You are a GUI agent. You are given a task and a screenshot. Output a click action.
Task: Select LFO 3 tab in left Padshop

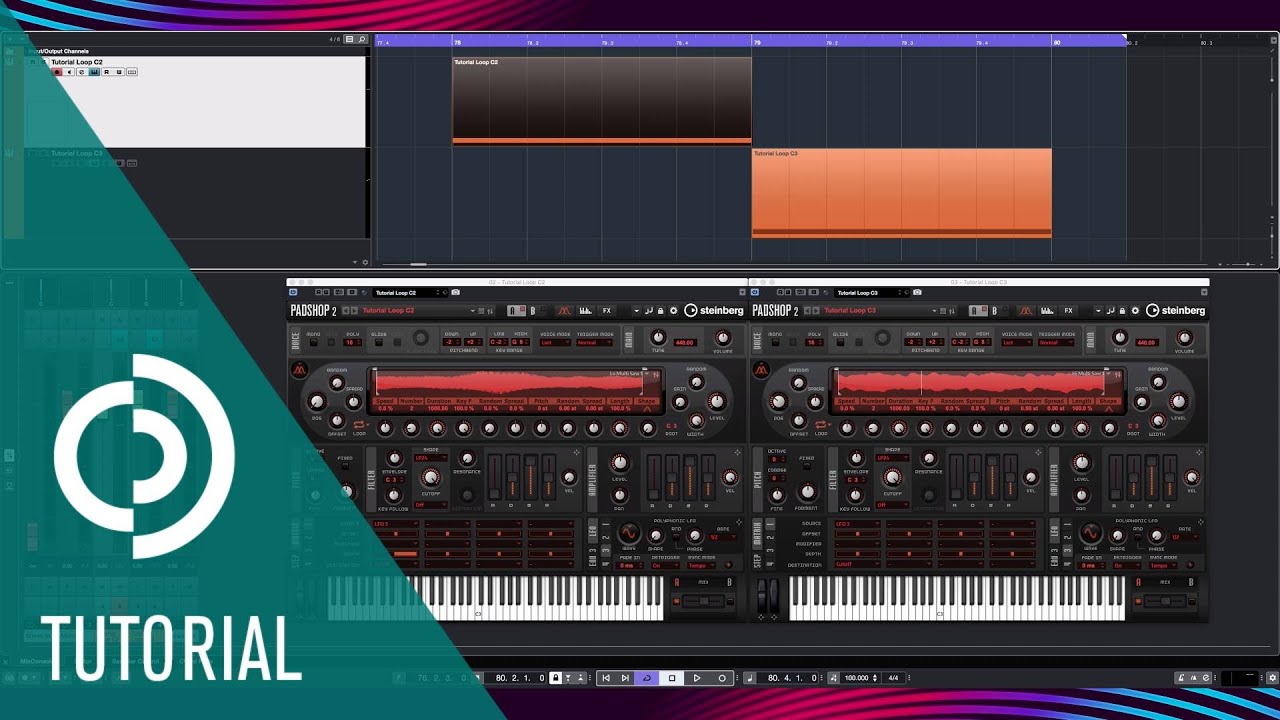click(x=605, y=550)
